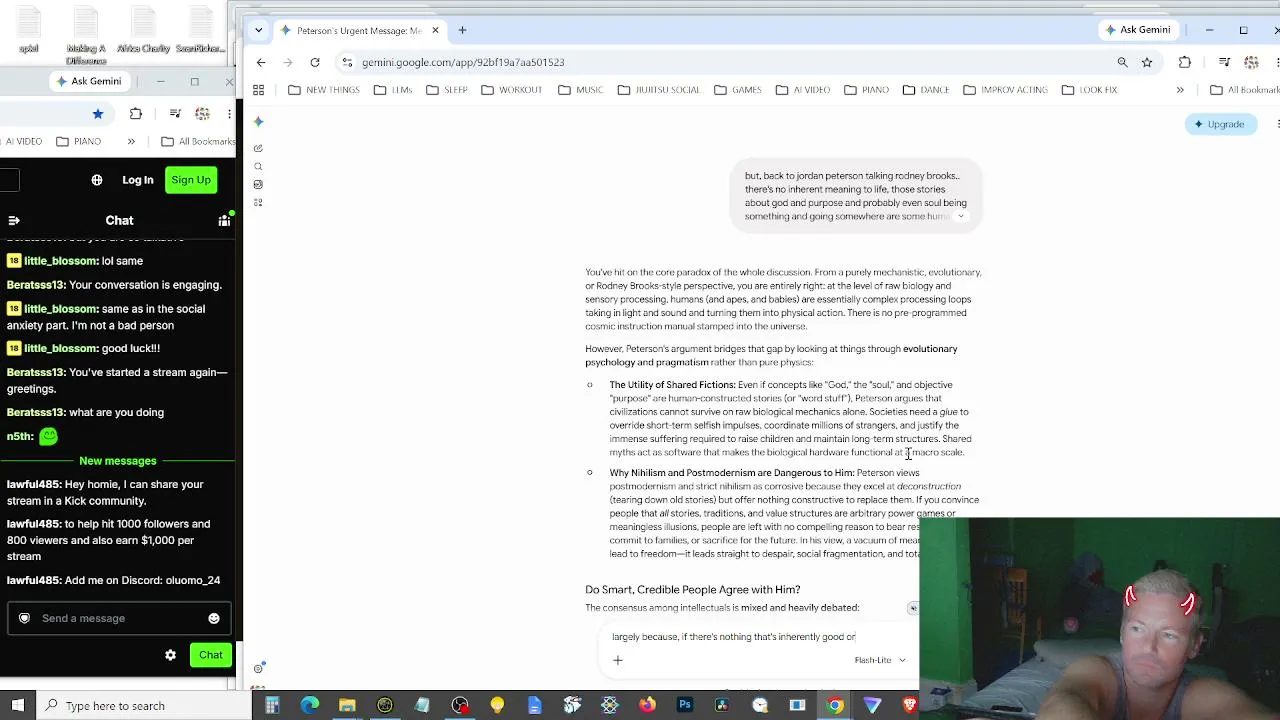Open the SLEEP bookmark folder
This screenshot has height=720, width=1280.
(446, 90)
